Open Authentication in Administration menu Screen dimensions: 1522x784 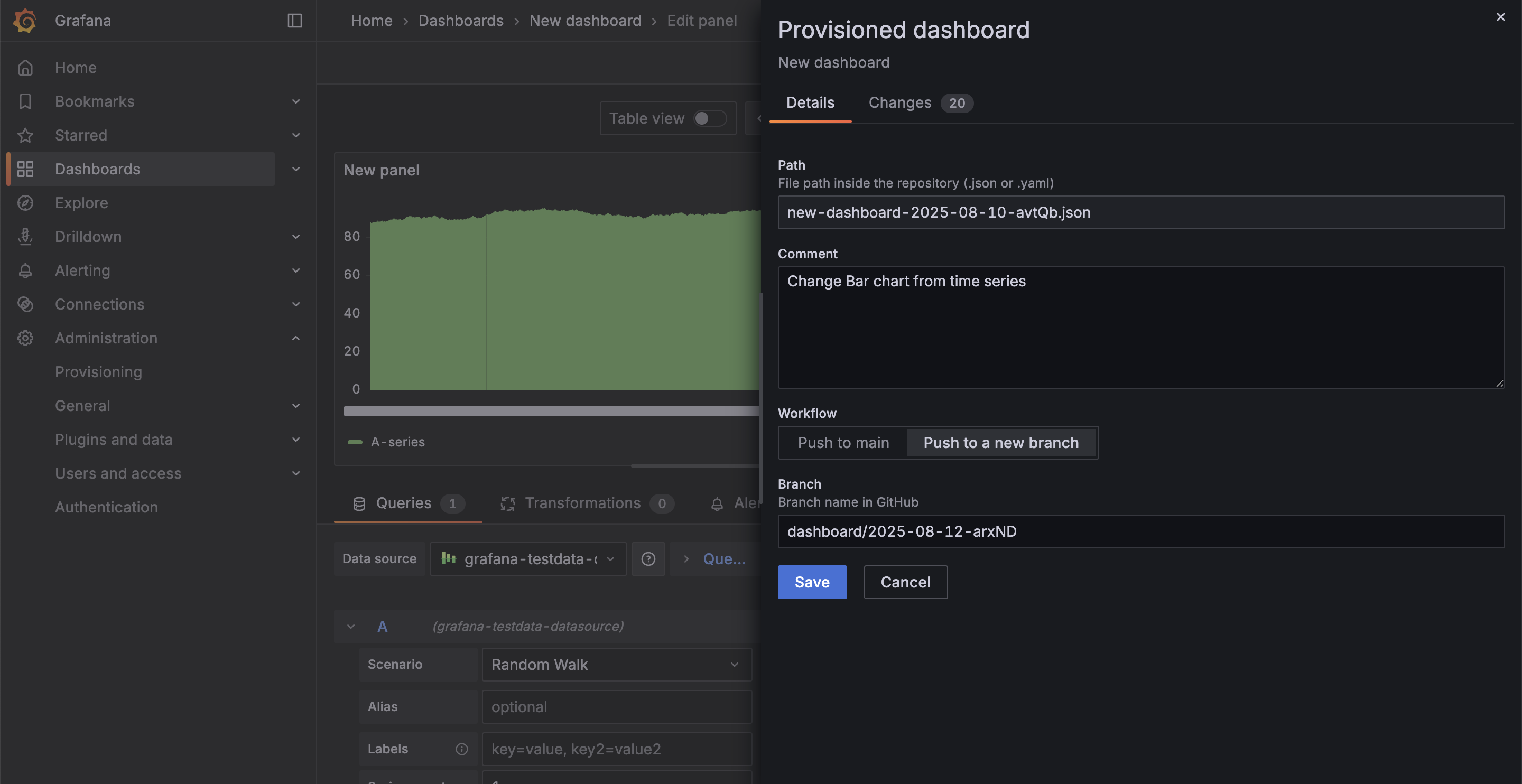[106, 507]
